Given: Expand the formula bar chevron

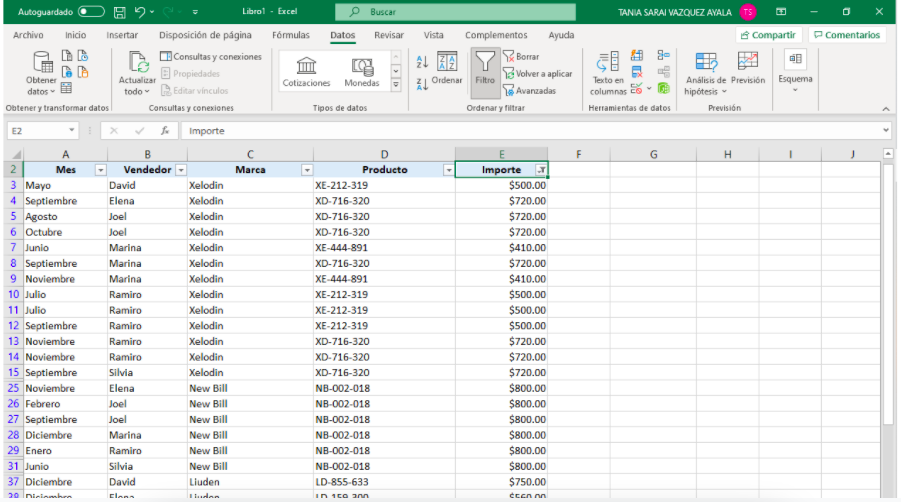Looking at the screenshot, I should 886,131.
